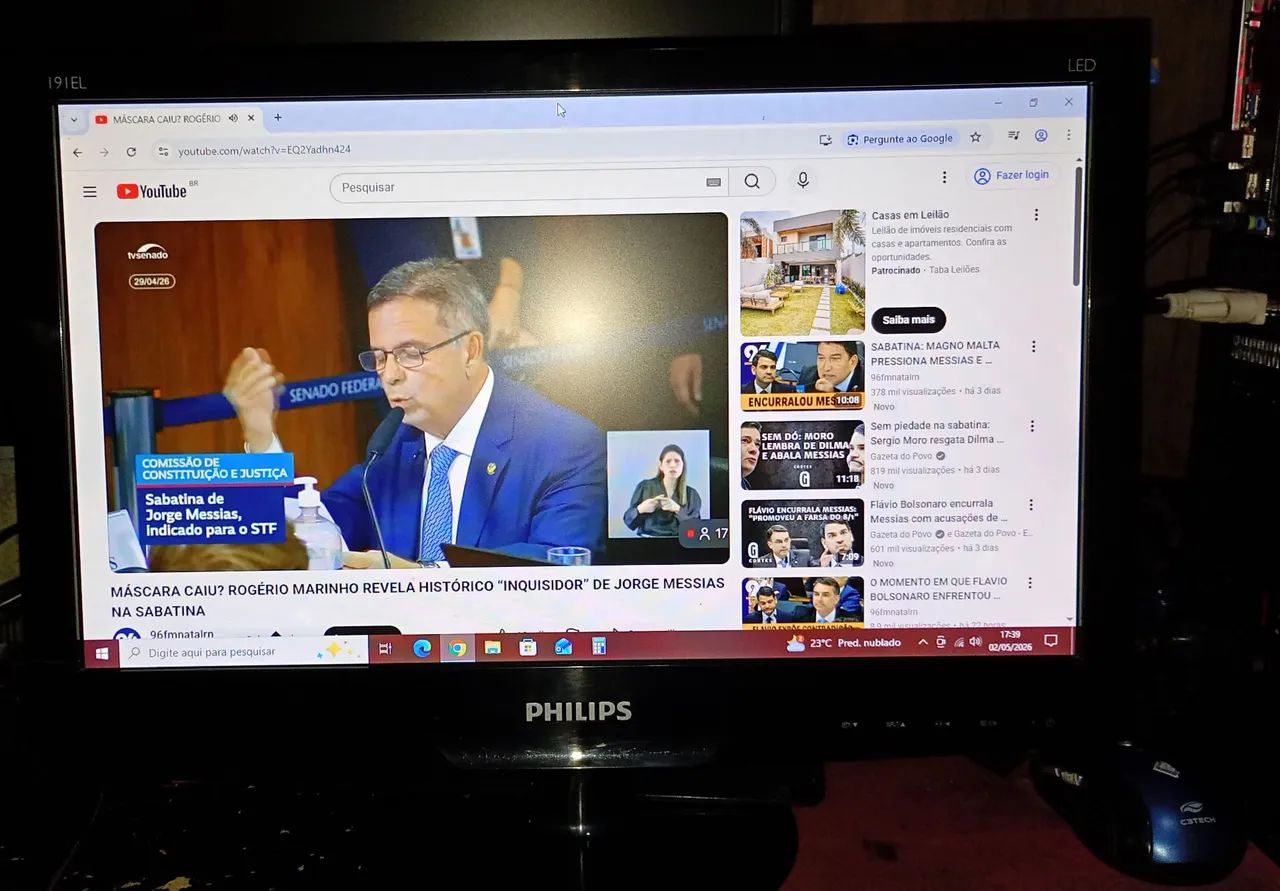Reload the YouTube page
Viewport: 1280px width, 891px height.
(x=131, y=152)
